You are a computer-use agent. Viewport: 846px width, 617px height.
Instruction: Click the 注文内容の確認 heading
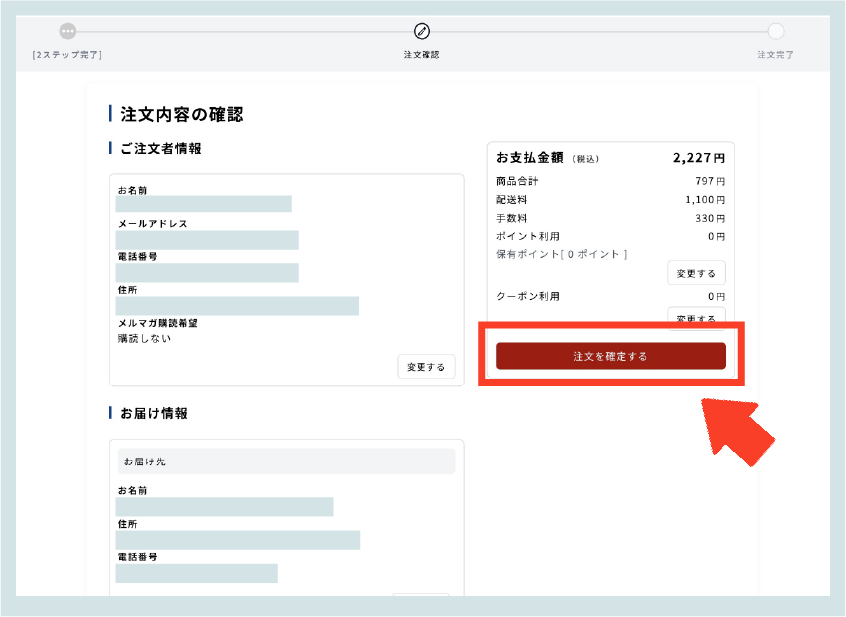[182, 114]
